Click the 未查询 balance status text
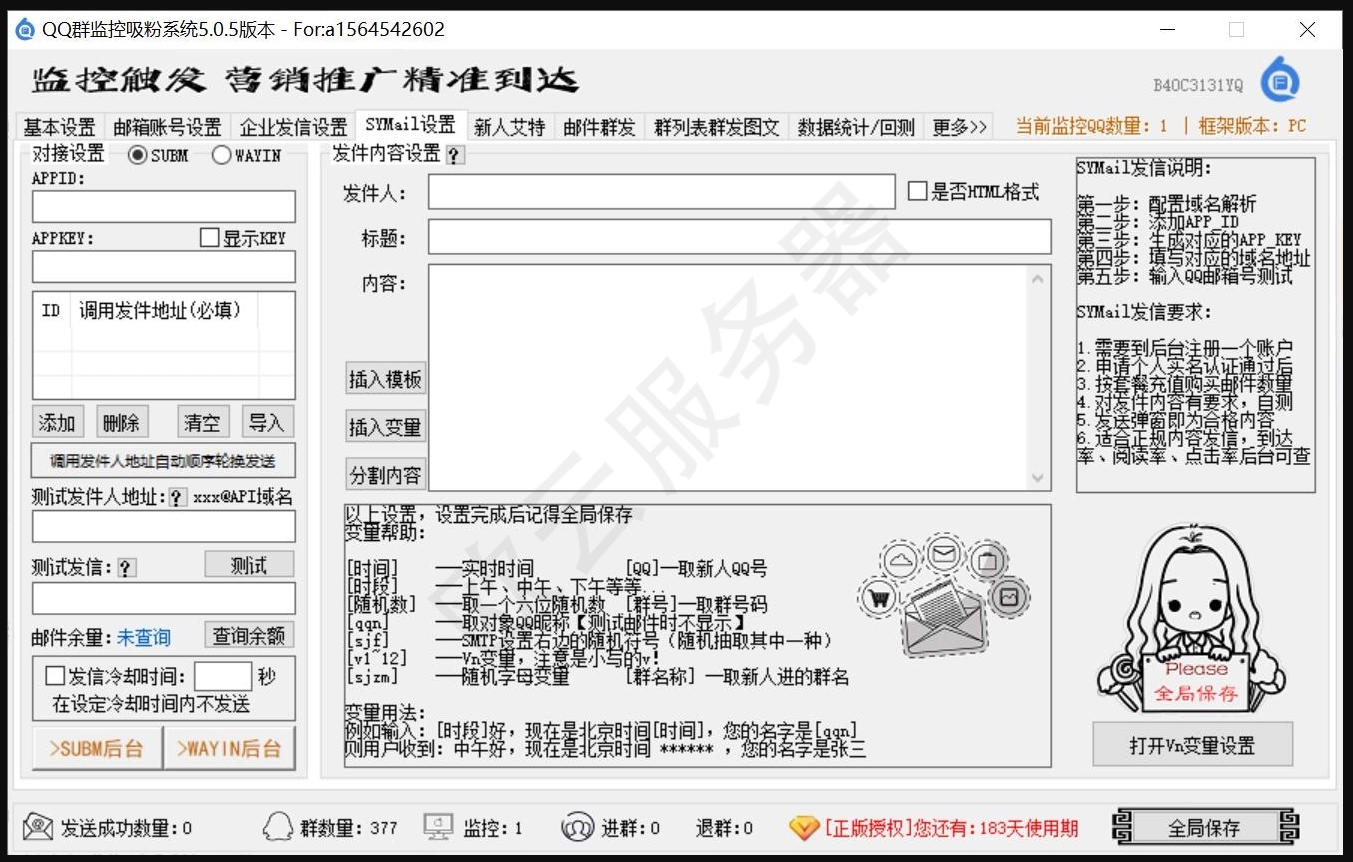The height and width of the screenshot is (862, 1353). tap(143, 637)
